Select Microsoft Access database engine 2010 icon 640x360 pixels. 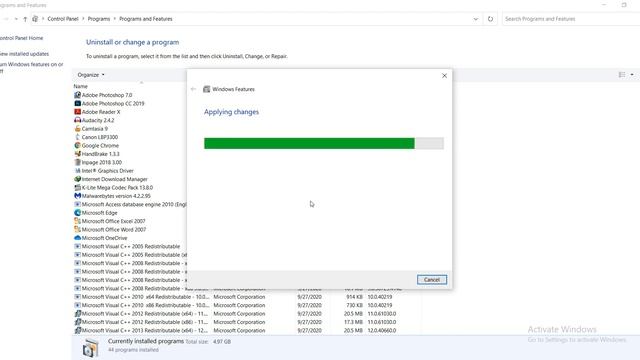(x=78, y=204)
